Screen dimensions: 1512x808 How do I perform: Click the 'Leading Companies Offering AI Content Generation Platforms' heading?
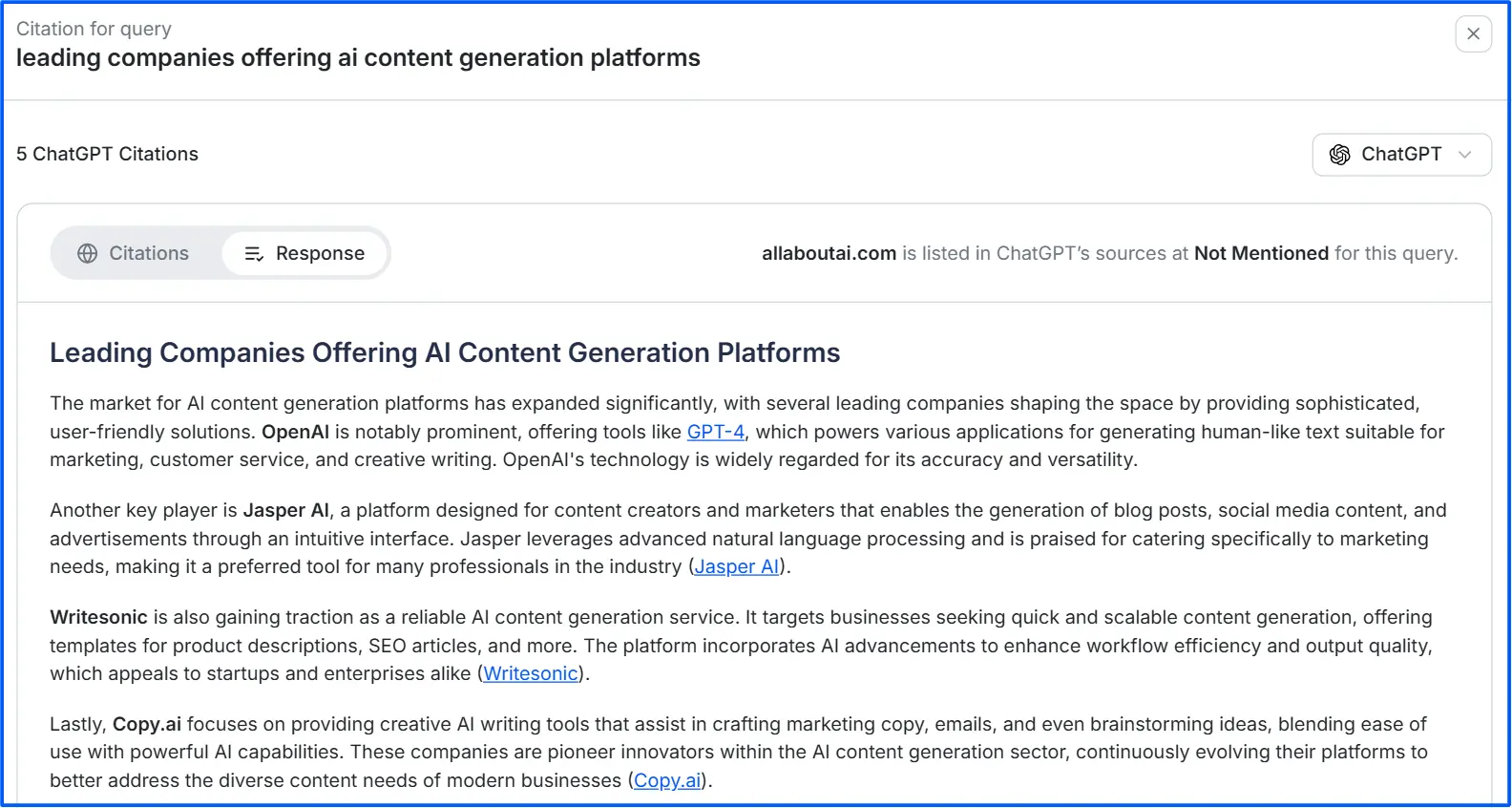(445, 352)
